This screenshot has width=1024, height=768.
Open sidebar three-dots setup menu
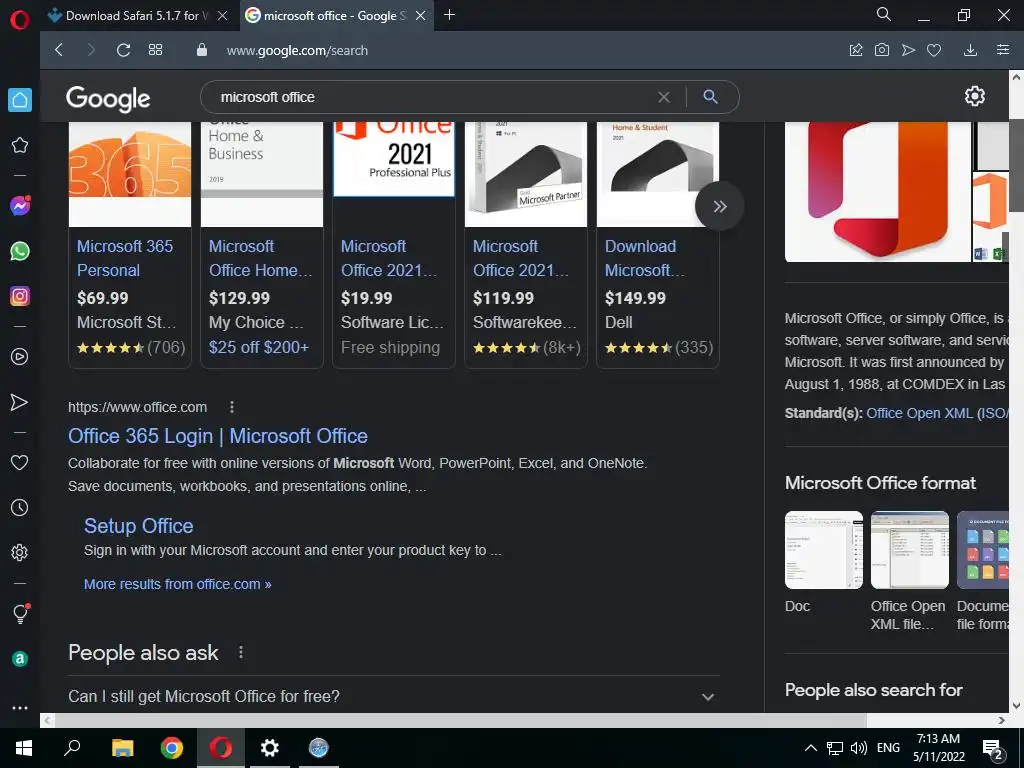click(x=20, y=708)
